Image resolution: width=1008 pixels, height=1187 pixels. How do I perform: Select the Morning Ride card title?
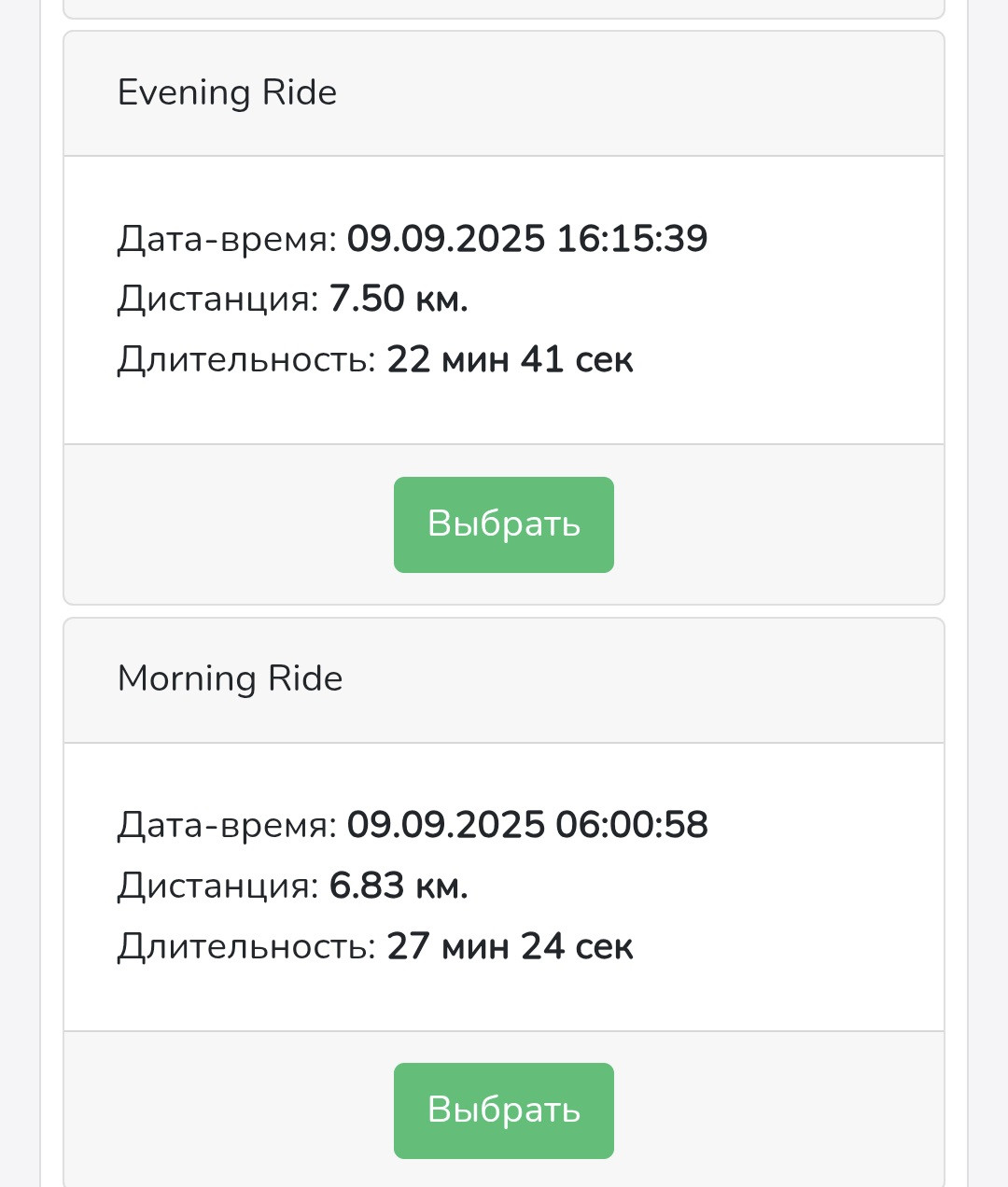[x=230, y=679]
